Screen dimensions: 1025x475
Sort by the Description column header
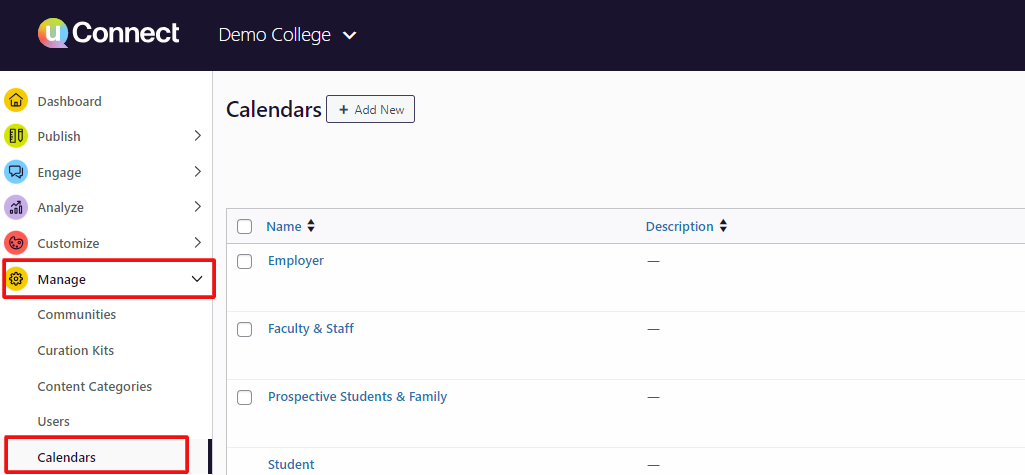tap(680, 227)
